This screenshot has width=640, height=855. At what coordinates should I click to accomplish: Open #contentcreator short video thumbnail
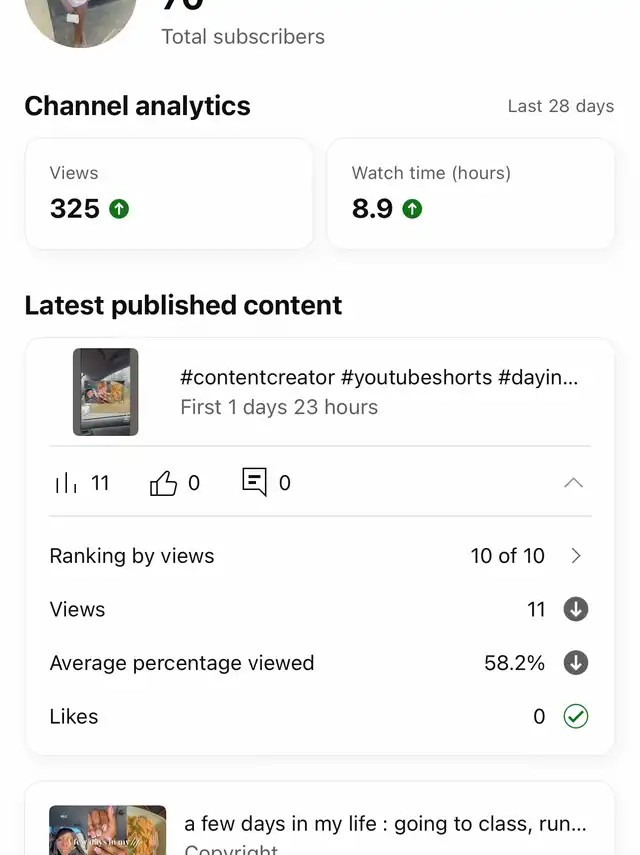[106, 392]
